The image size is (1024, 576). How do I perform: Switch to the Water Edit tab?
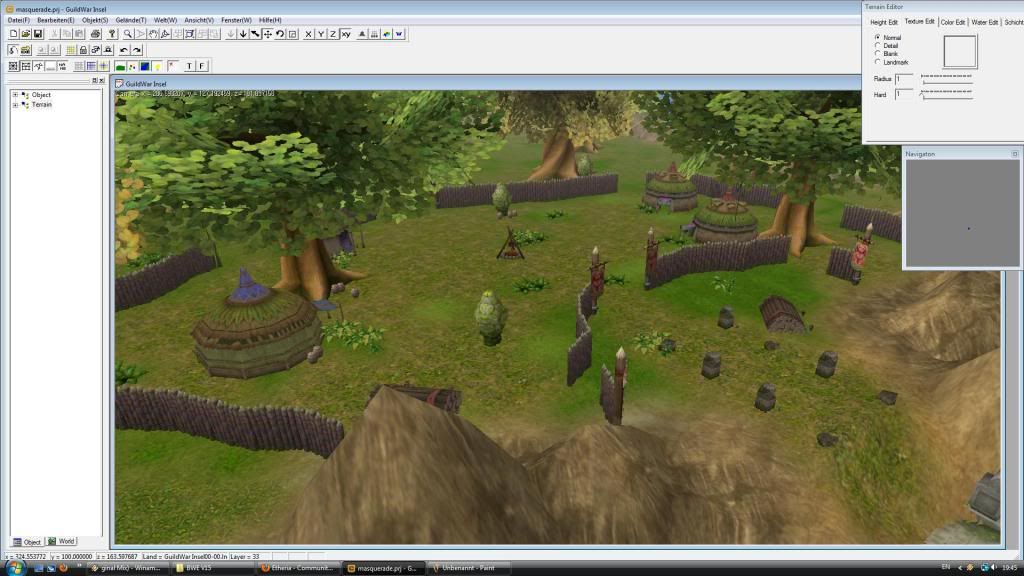coord(984,22)
